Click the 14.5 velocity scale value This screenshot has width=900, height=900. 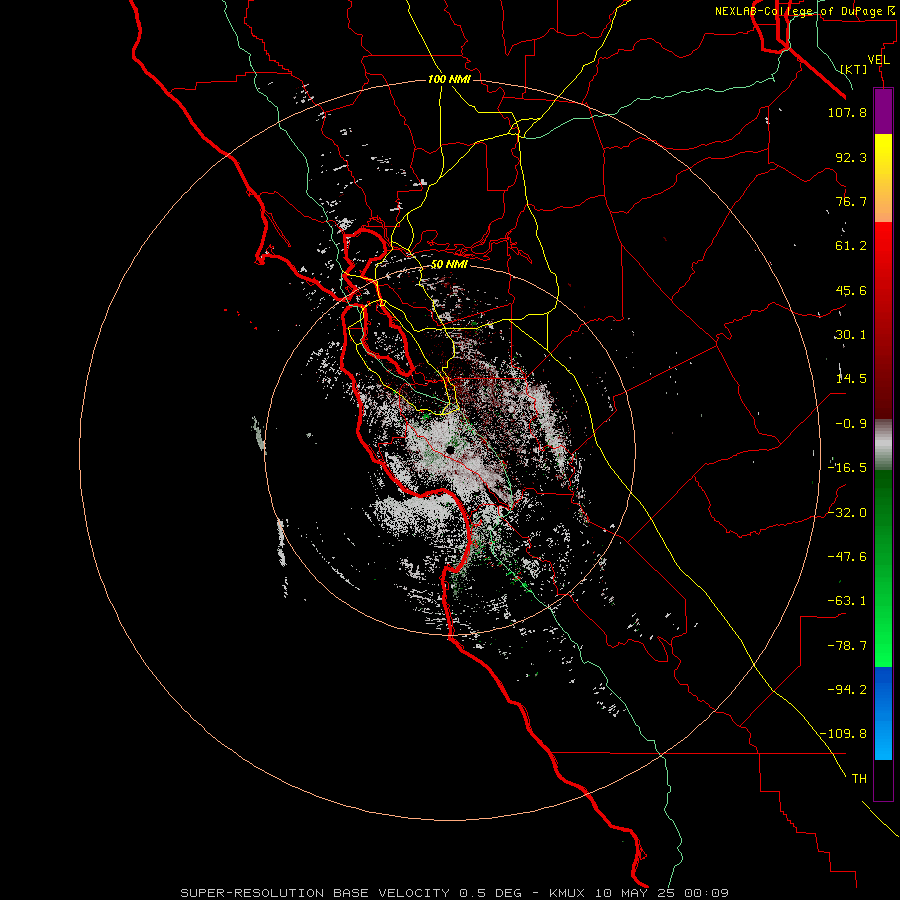[851, 379]
